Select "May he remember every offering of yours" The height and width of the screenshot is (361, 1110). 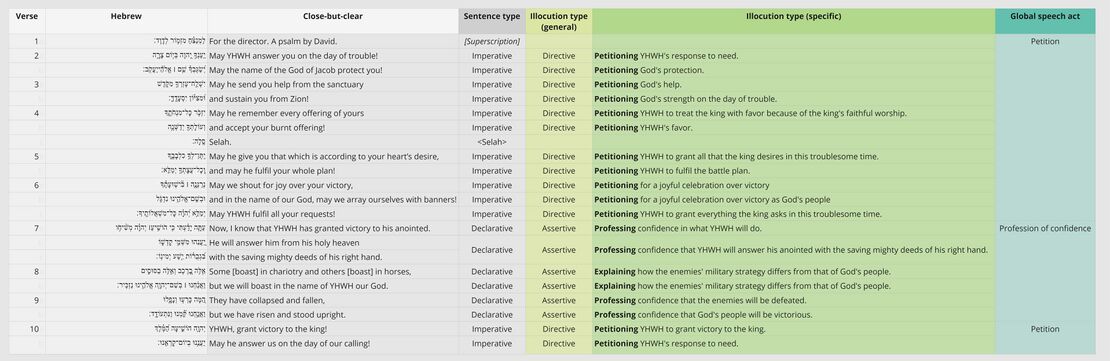coord(286,113)
